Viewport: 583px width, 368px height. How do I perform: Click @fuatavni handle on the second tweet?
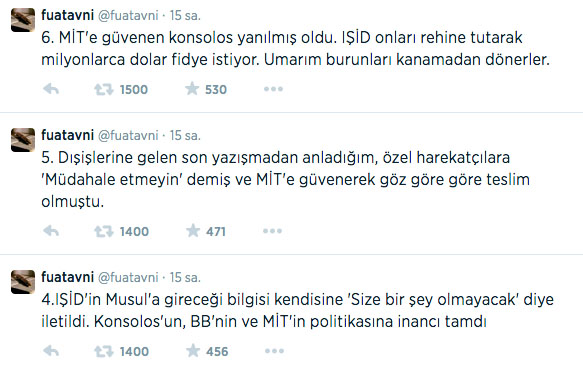tap(128, 135)
